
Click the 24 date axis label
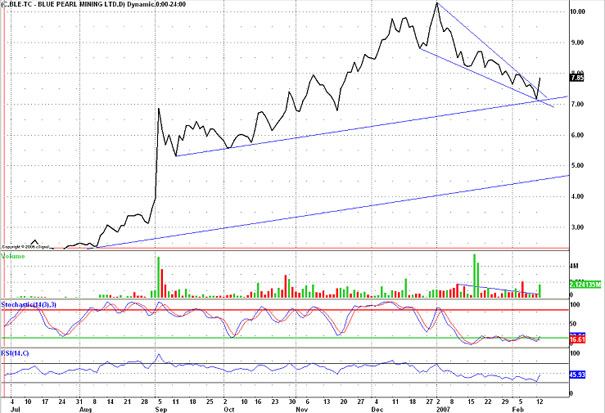pyautogui.click(x=62, y=402)
